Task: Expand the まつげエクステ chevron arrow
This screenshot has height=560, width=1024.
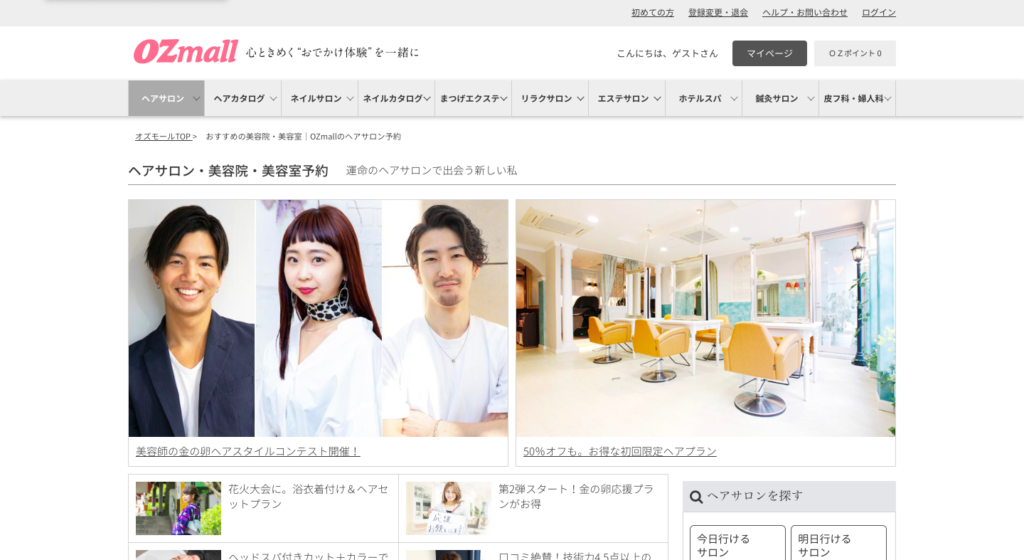Action: (504, 99)
